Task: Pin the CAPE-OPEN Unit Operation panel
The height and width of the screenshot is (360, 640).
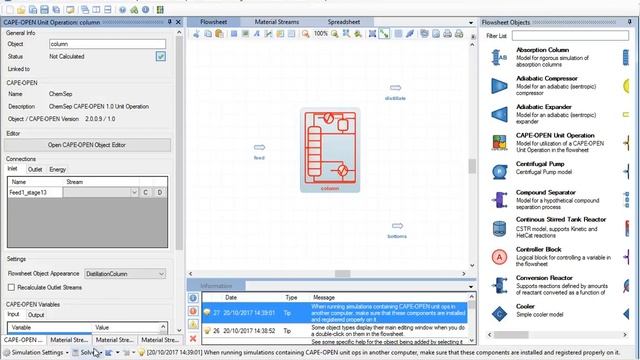Action: coord(170,22)
